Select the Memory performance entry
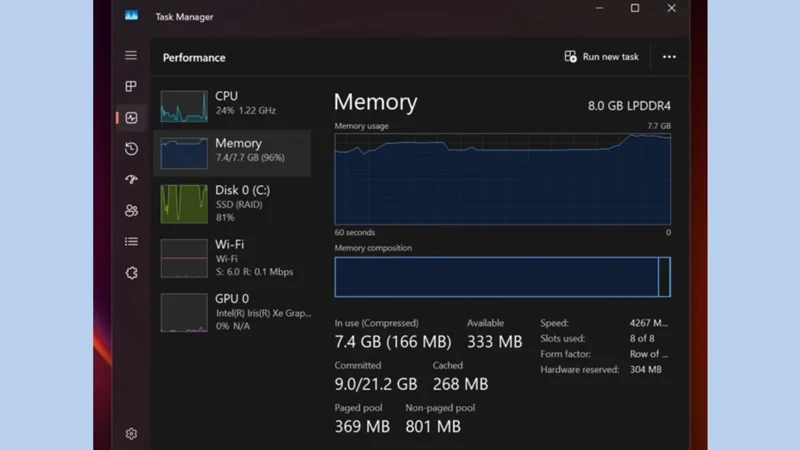800x450 pixels. point(232,153)
